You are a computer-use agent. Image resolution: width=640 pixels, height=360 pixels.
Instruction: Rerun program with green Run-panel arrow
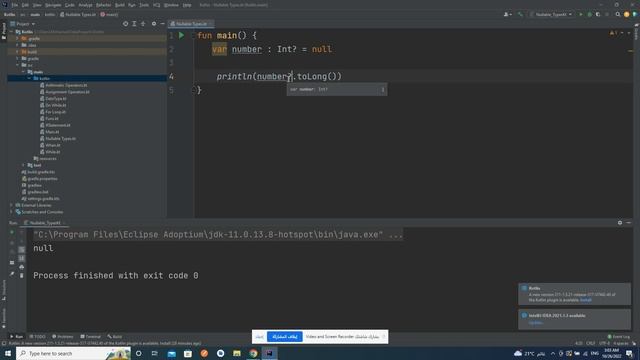tap(12, 232)
